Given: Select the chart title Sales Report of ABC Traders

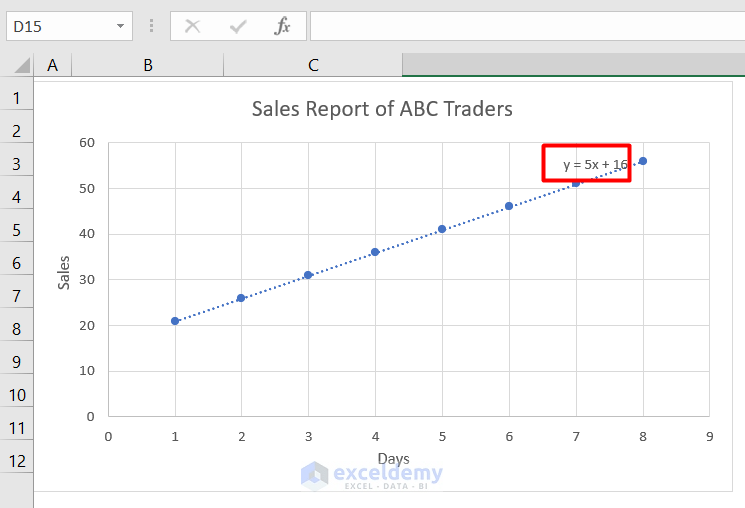Looking at the screenshot, I should (x=382, y=109).
